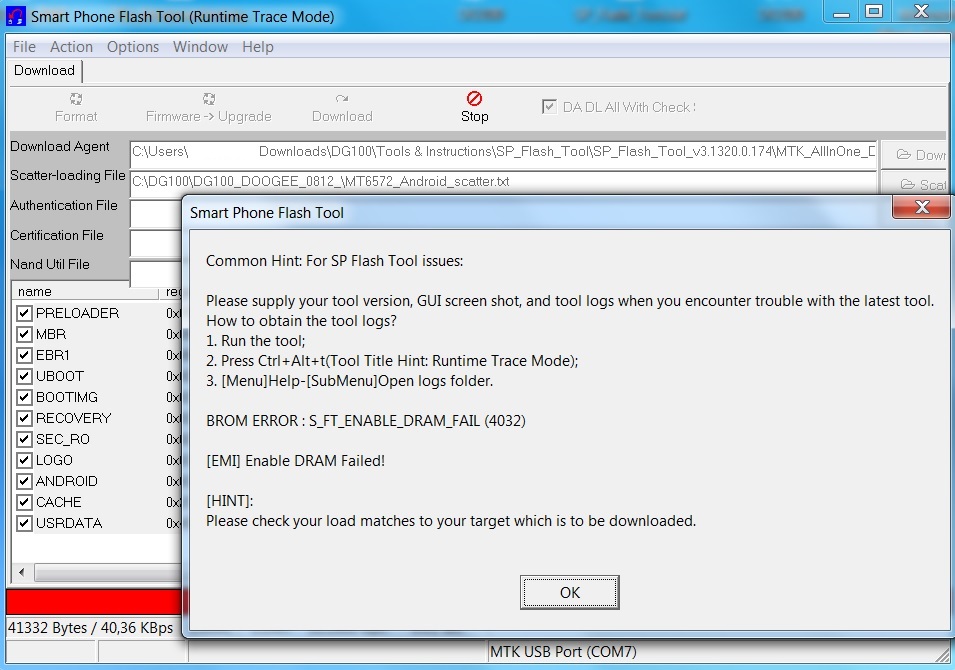Image resolution: width=955 pixels, height=670 pixels.
Task: Open the Options menu
Action: (x=133, y=47)
